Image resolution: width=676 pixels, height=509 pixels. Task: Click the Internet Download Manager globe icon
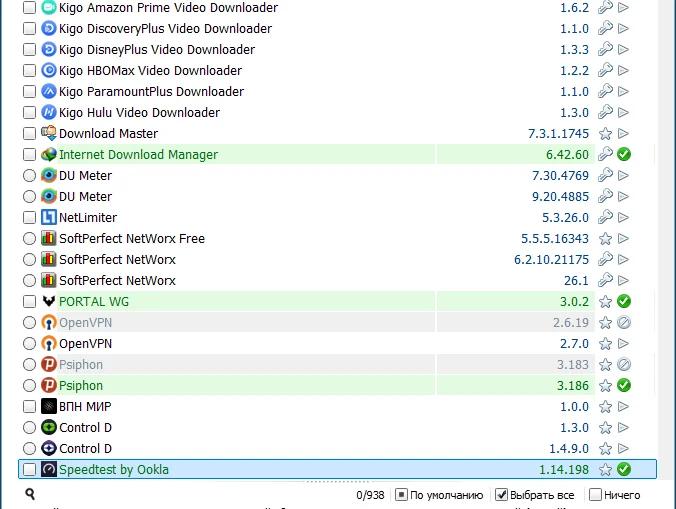tap(49, 155)
